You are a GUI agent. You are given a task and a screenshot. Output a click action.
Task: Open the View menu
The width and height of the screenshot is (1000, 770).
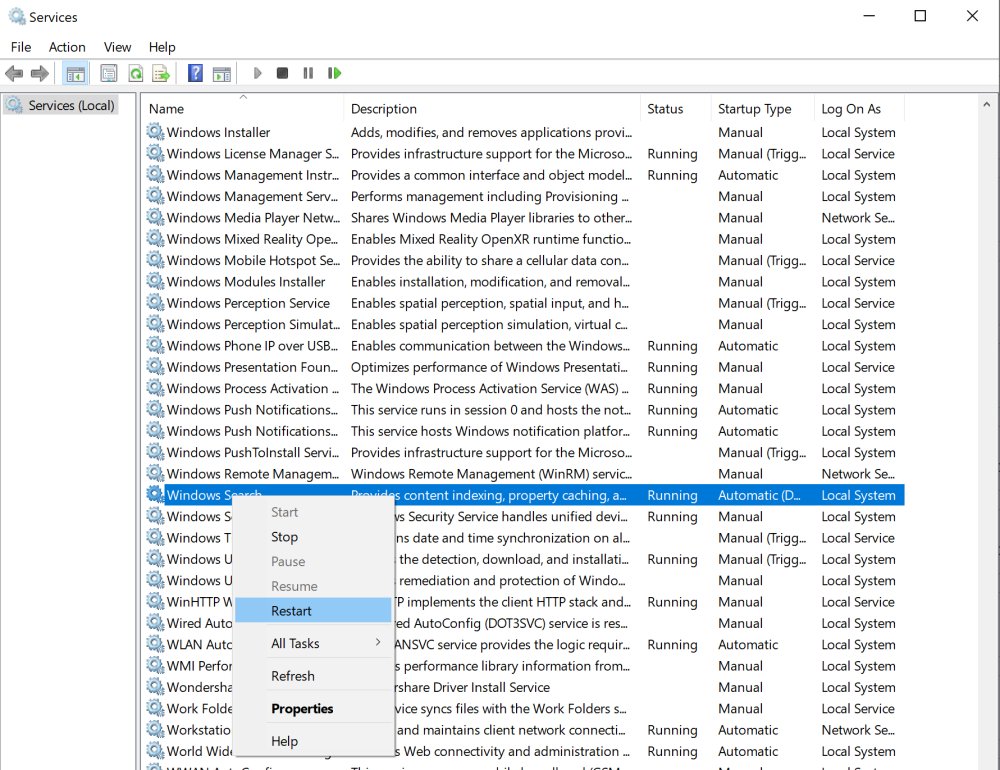[x=117, y=47]
